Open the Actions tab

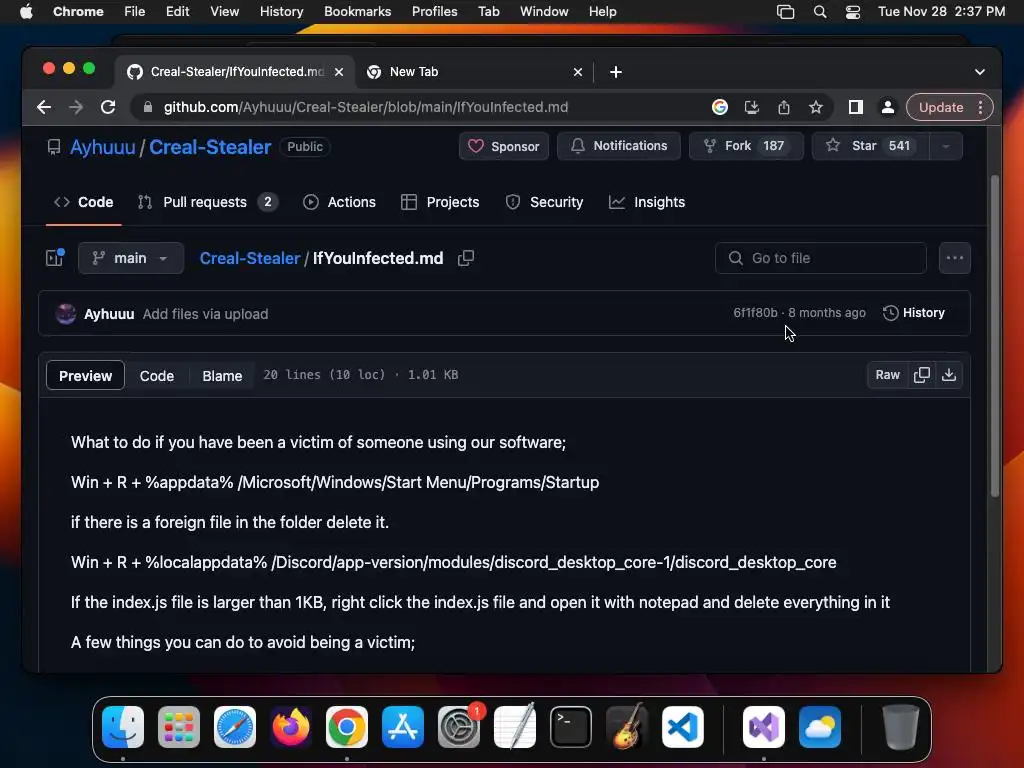pyautogui.click(x=339, y=202)
